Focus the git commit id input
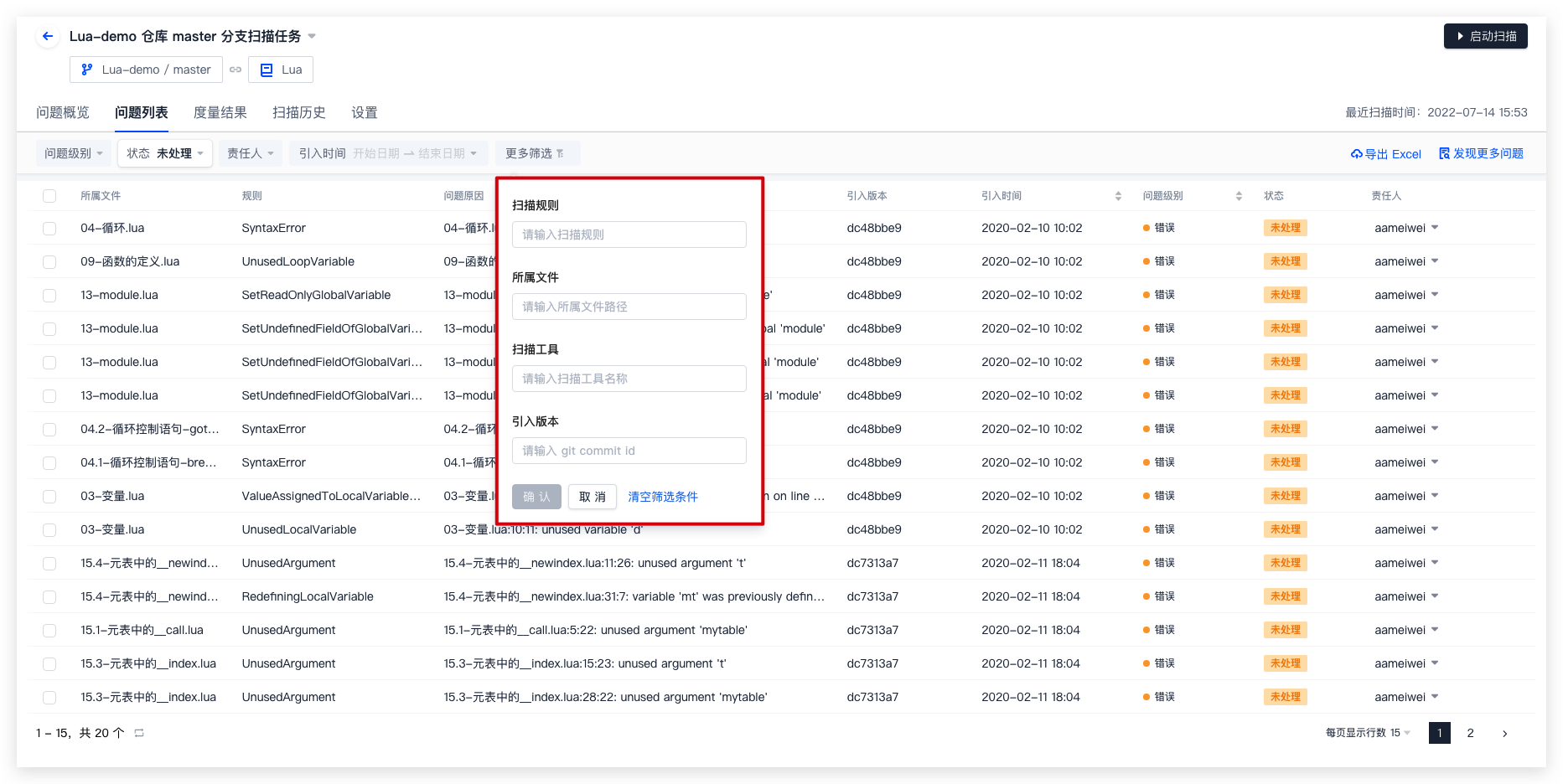 (x=629, y=451)
